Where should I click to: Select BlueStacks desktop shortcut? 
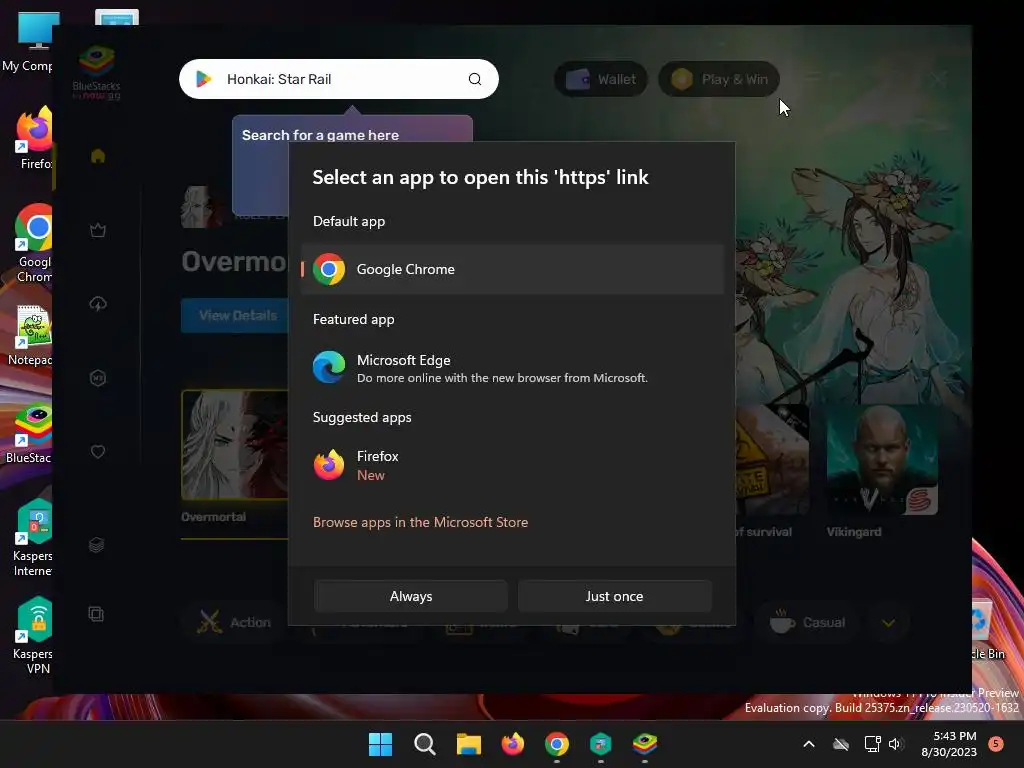tap(29, 434)
